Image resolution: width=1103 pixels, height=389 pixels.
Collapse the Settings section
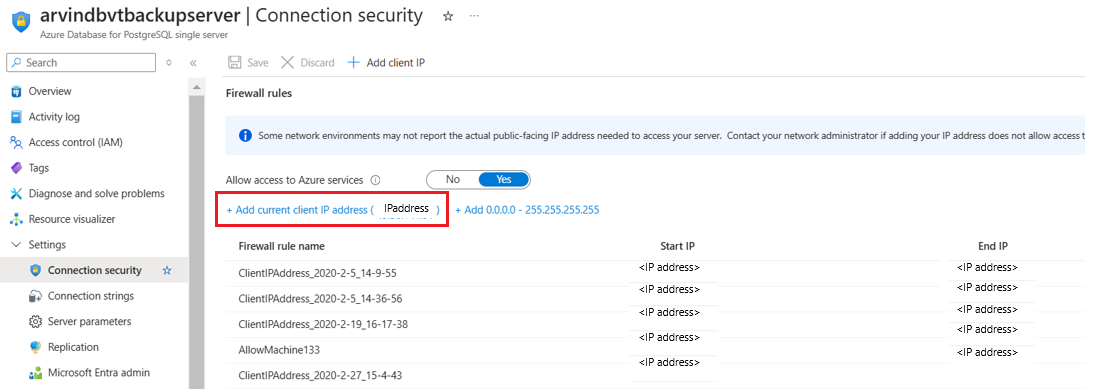(x=16, y=245)
